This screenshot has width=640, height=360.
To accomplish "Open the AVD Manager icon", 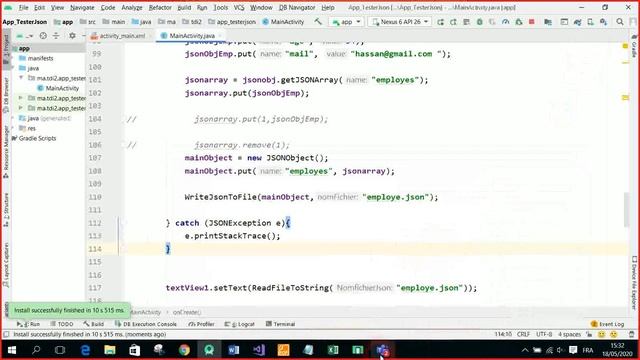I will coord(590,22).
